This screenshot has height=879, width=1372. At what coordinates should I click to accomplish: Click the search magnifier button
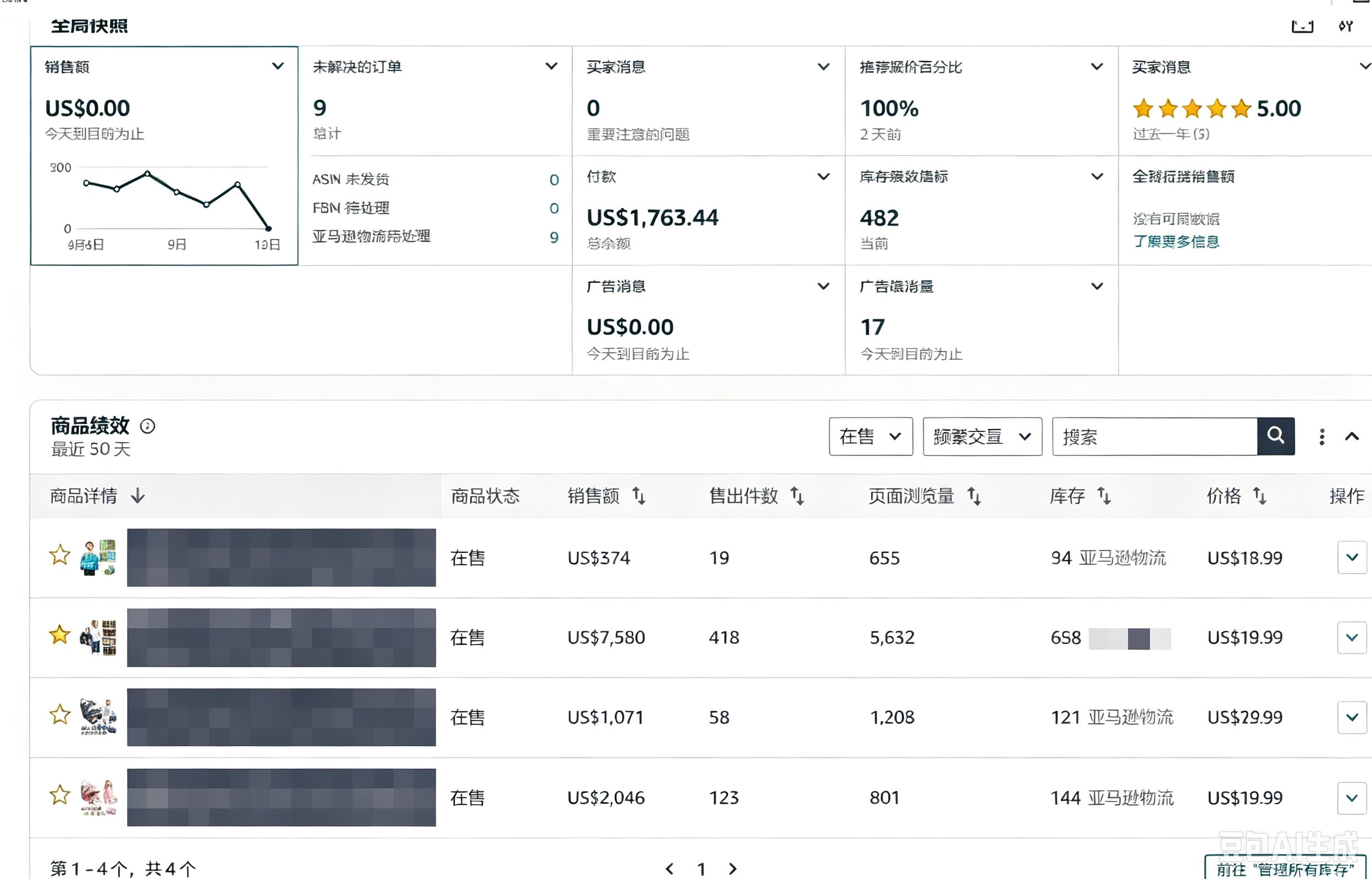coord(1275,436)
